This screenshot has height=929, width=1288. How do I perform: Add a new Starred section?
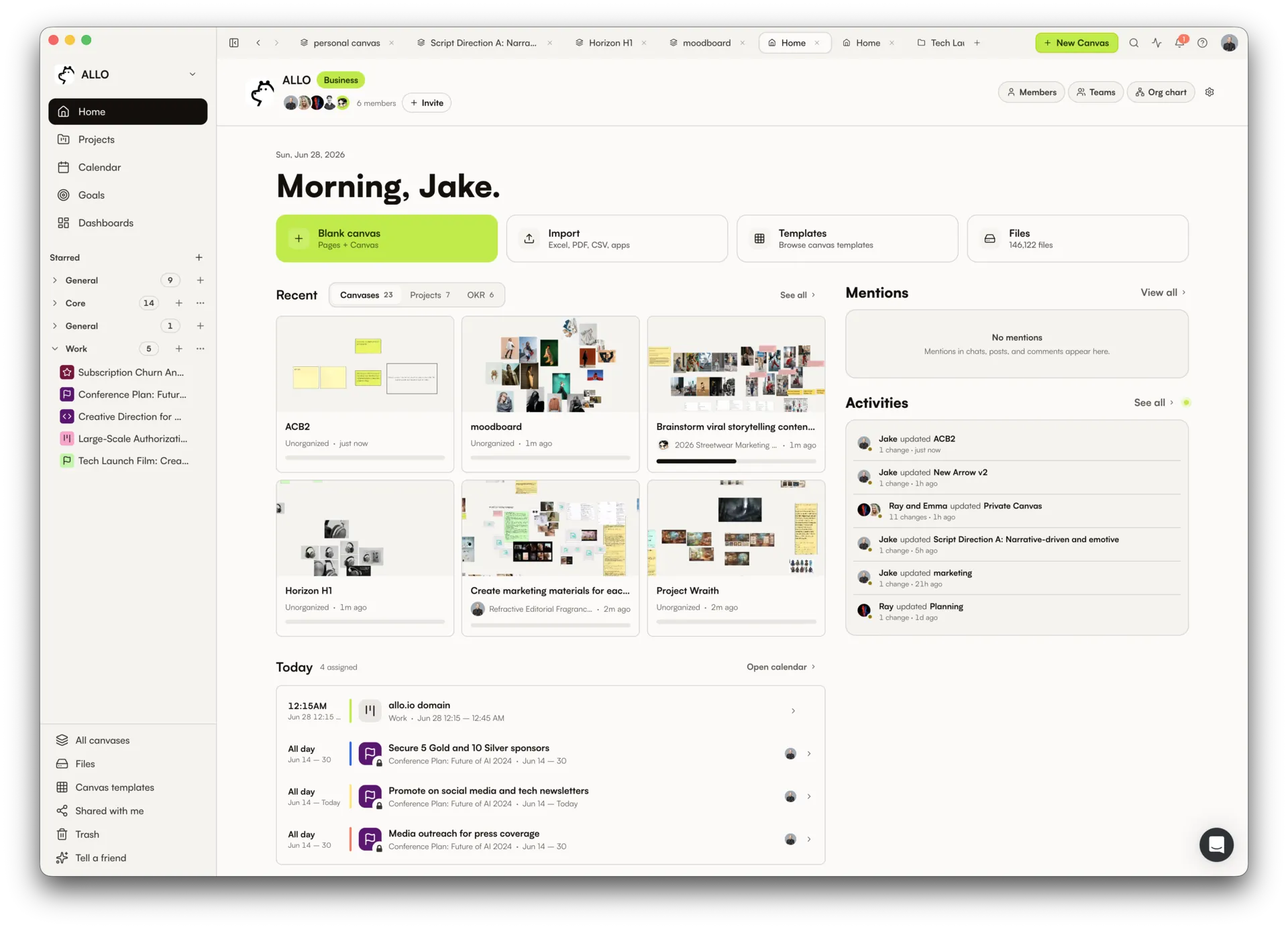[x=199, y=258]
